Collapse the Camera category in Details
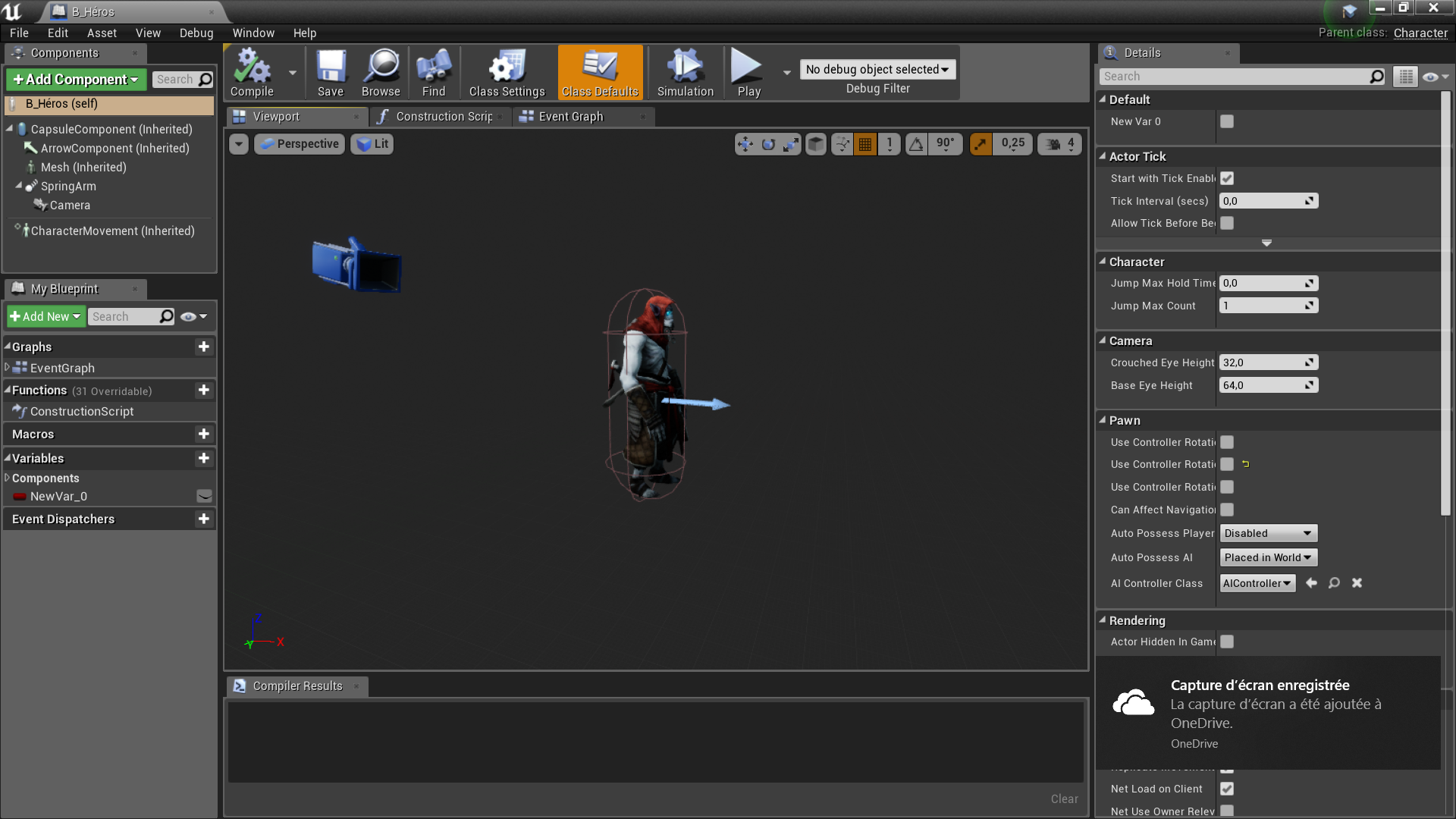1456x819 pixels. pos(1103,340)
